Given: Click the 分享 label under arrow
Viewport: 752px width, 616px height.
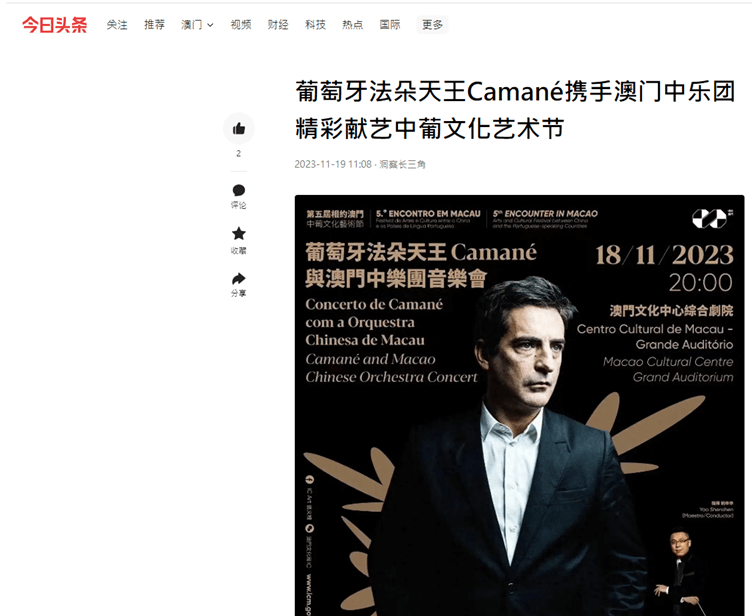Looking at the screenshot, I should coord(239,294).
